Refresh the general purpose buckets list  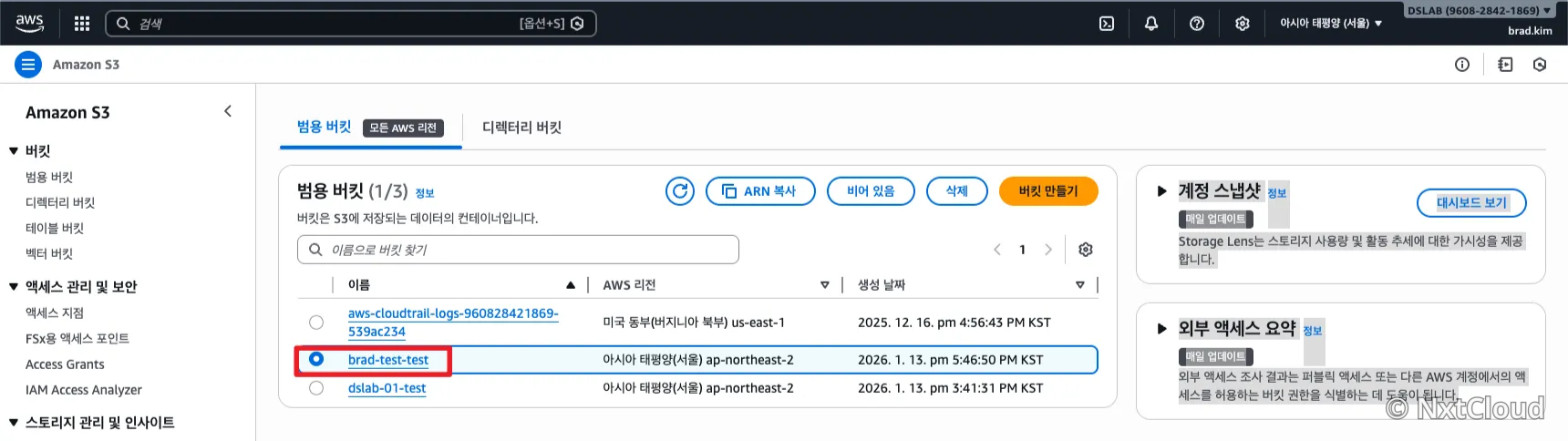pyautogui.click(x=680, y=191)
